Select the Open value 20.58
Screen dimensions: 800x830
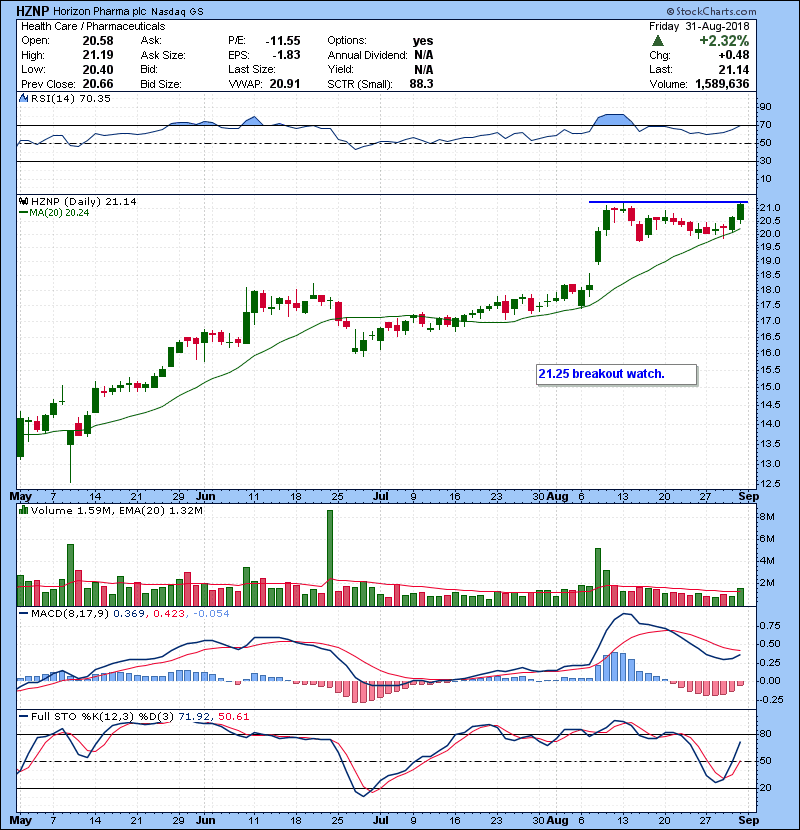pyautogui.click(x=98, y=41)
